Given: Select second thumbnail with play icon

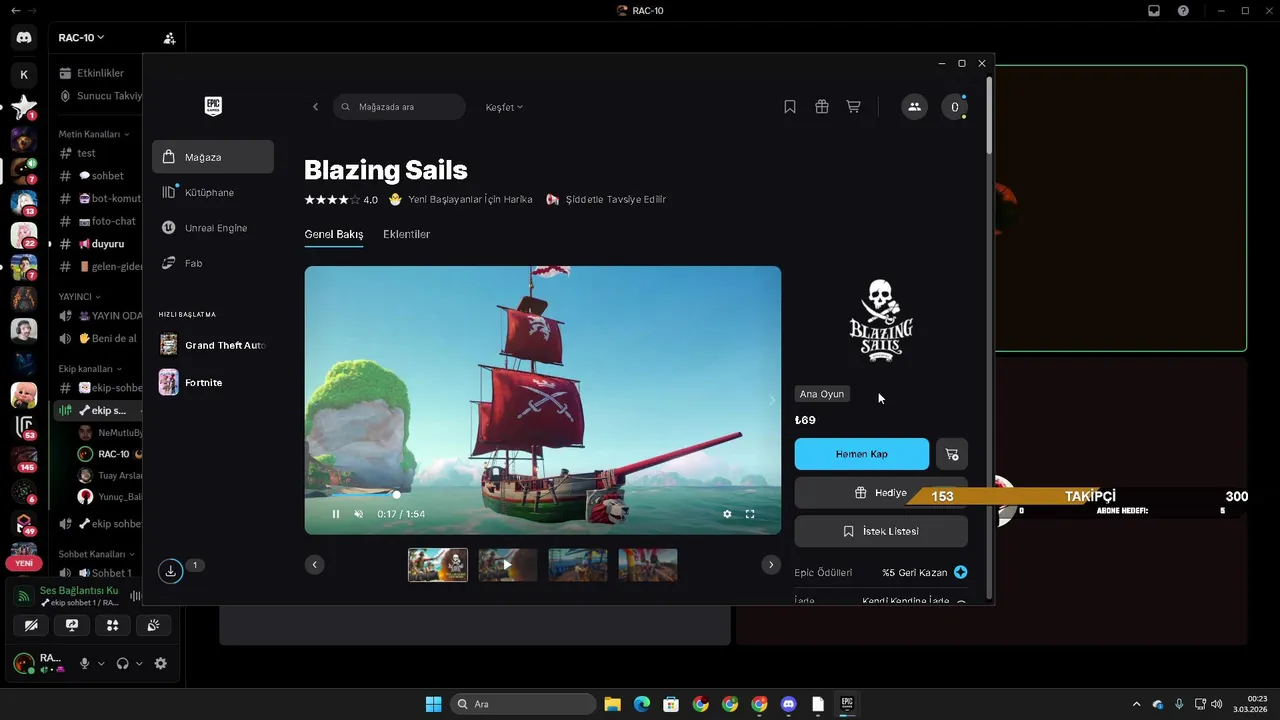Looking at the screenshot, I should 508,565.
